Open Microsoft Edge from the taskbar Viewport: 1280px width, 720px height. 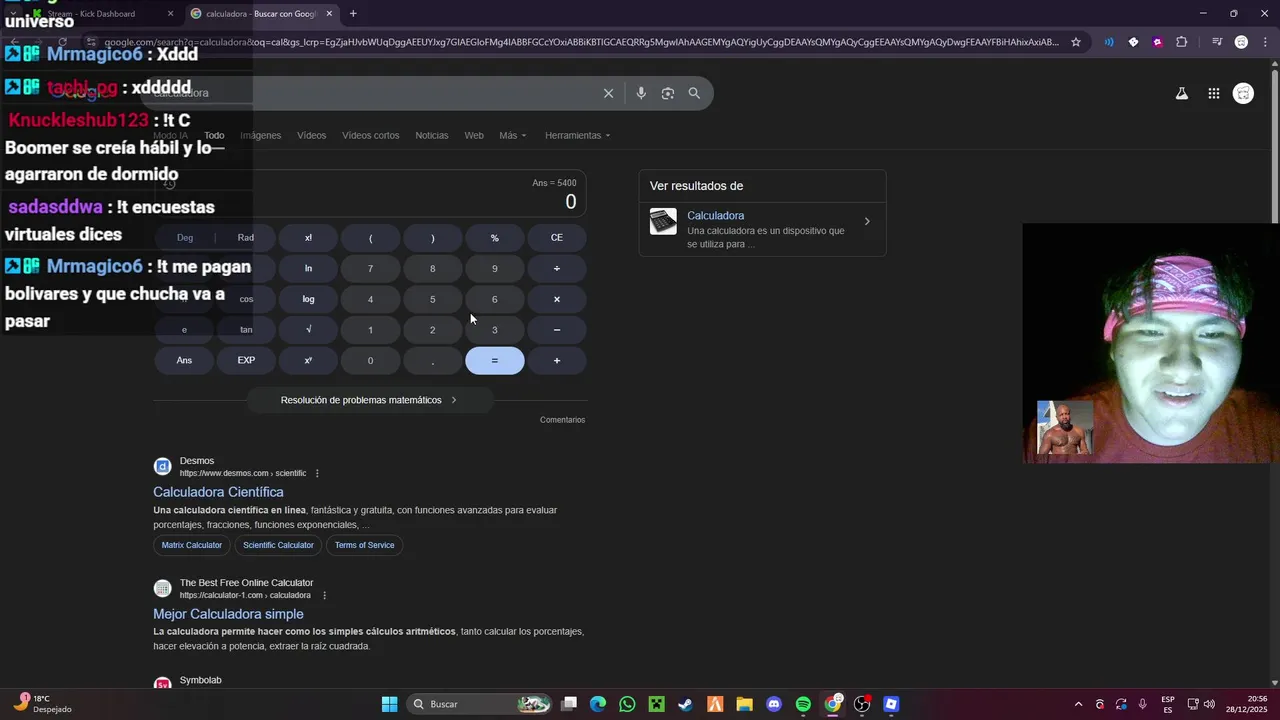click(x=598, y=704)
